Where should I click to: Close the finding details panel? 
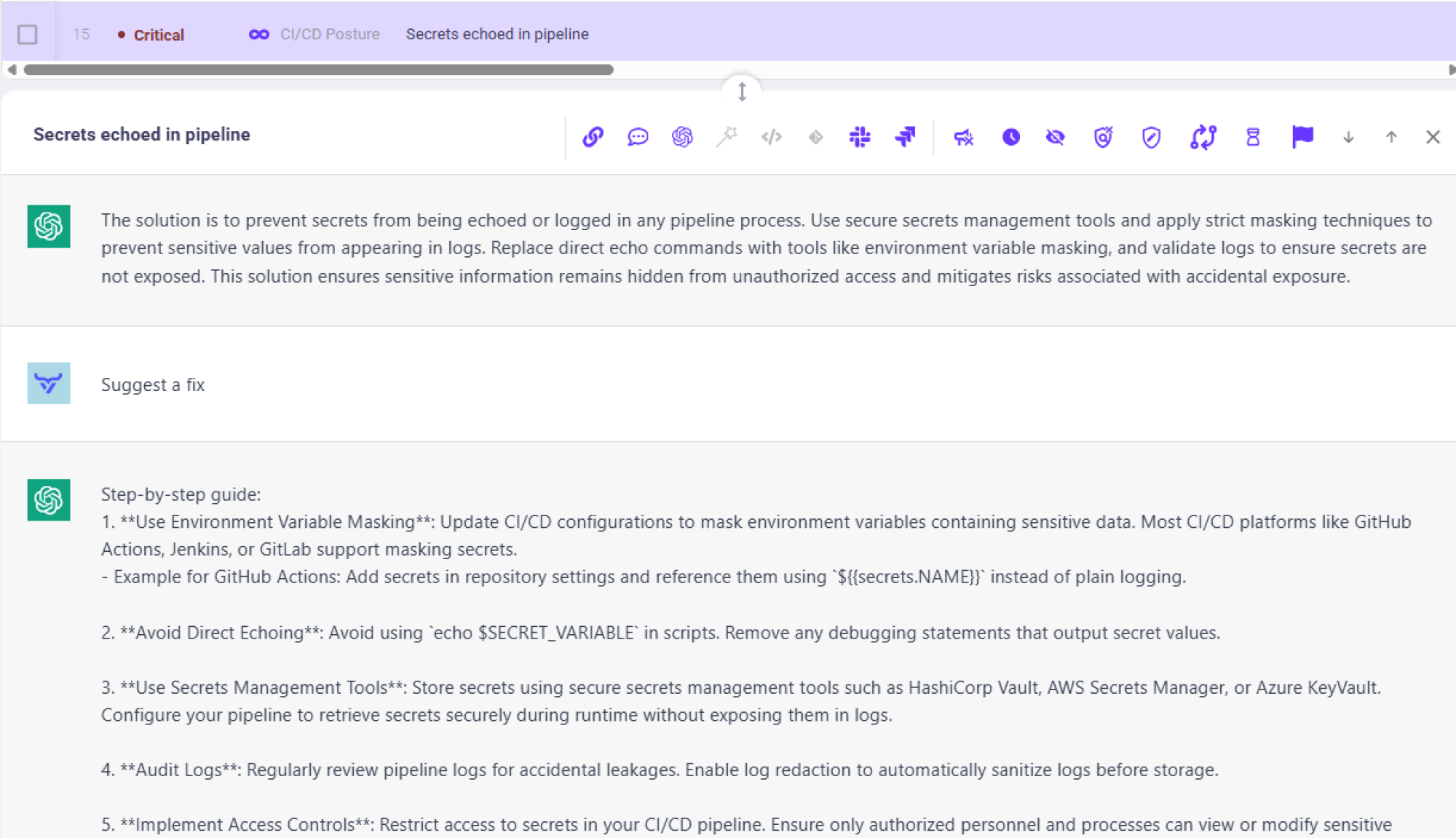pos(1433,137)
